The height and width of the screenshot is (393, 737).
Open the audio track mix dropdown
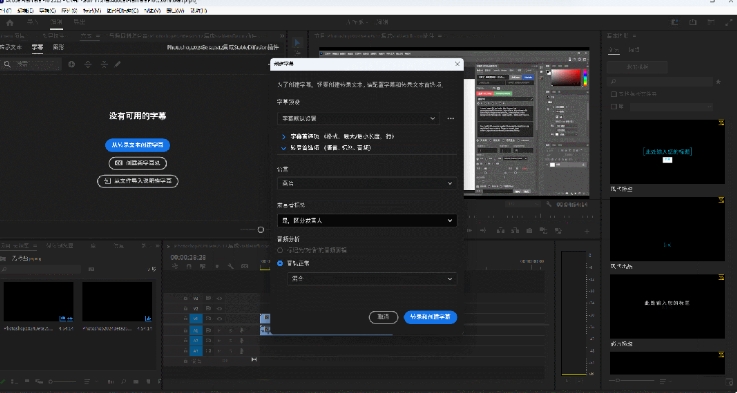click(x=372, y=279)
